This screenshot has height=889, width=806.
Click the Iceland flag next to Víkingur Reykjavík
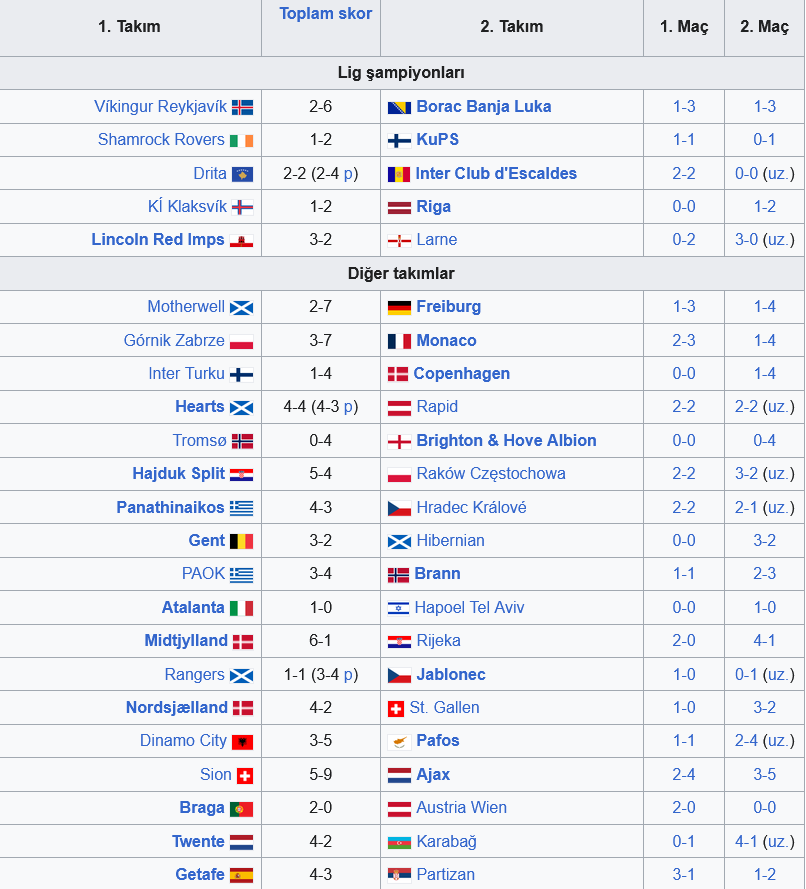coord(242,107)
